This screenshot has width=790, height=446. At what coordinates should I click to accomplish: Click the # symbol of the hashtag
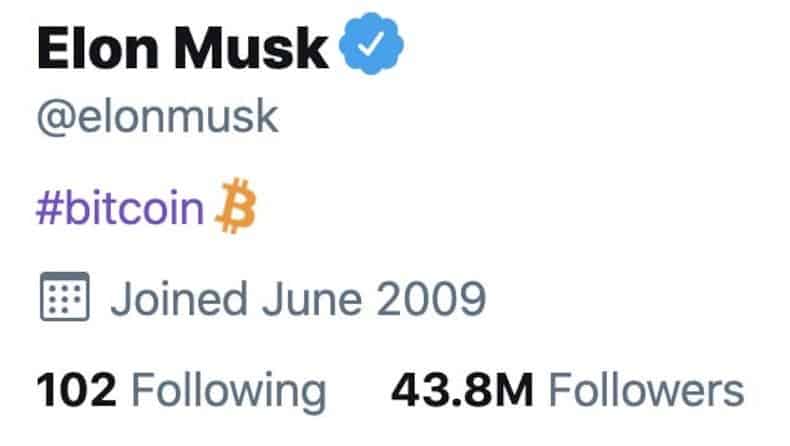[x=48, y=208]
